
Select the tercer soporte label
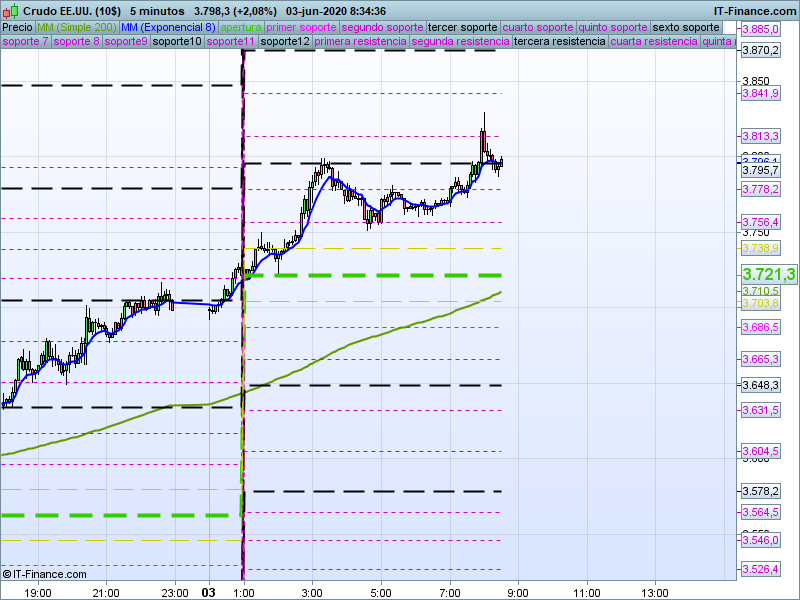pyautogui.click(x=462, y=27)
